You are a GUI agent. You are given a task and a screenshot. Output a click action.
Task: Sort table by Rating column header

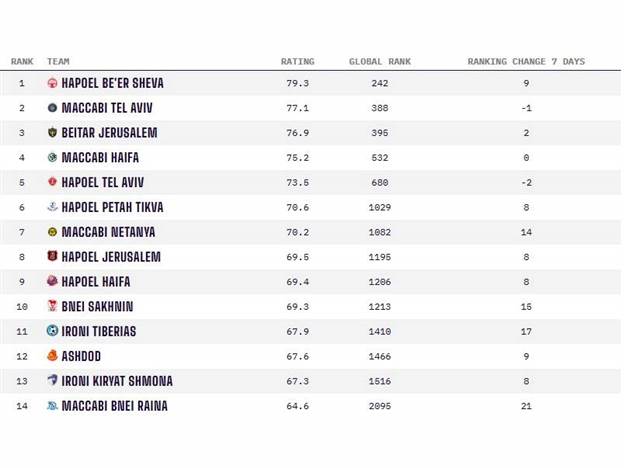pyautogui.click(x=298, y=62)
